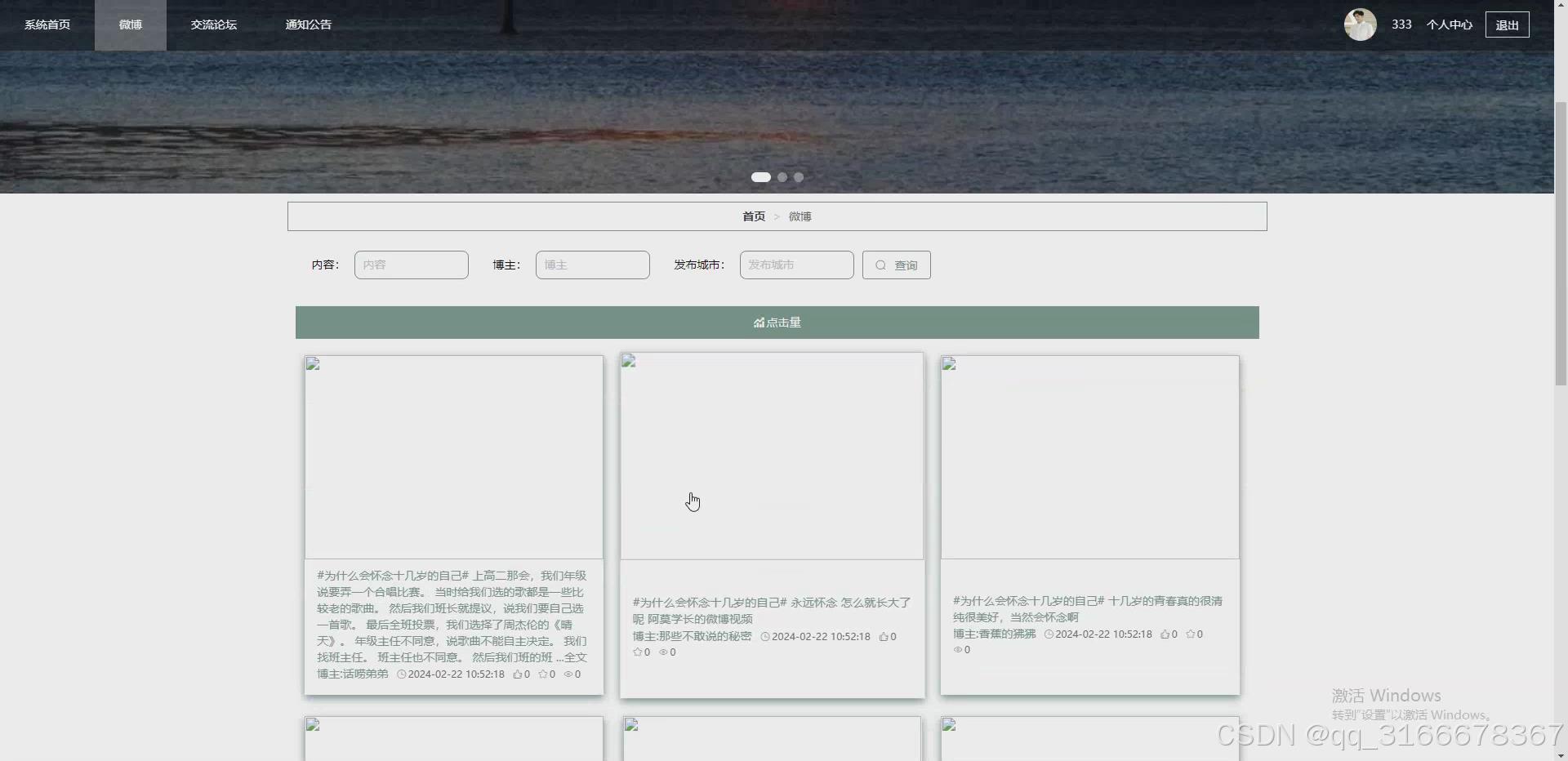Click the page's vertical scrollbar thumb

[1561, 243]
